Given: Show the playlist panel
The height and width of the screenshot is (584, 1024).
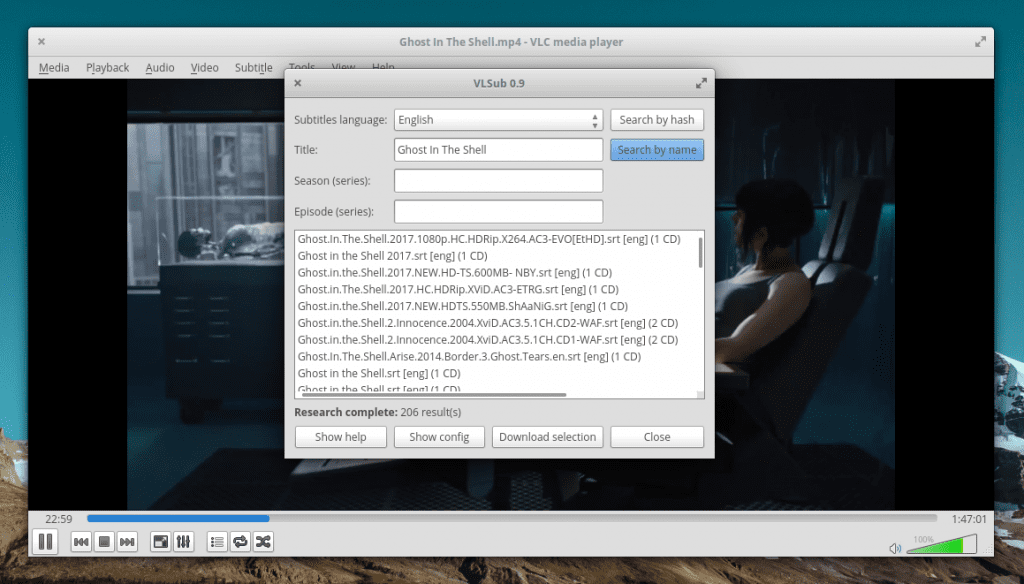Looking at the screenshot, I should coord(217,542).
